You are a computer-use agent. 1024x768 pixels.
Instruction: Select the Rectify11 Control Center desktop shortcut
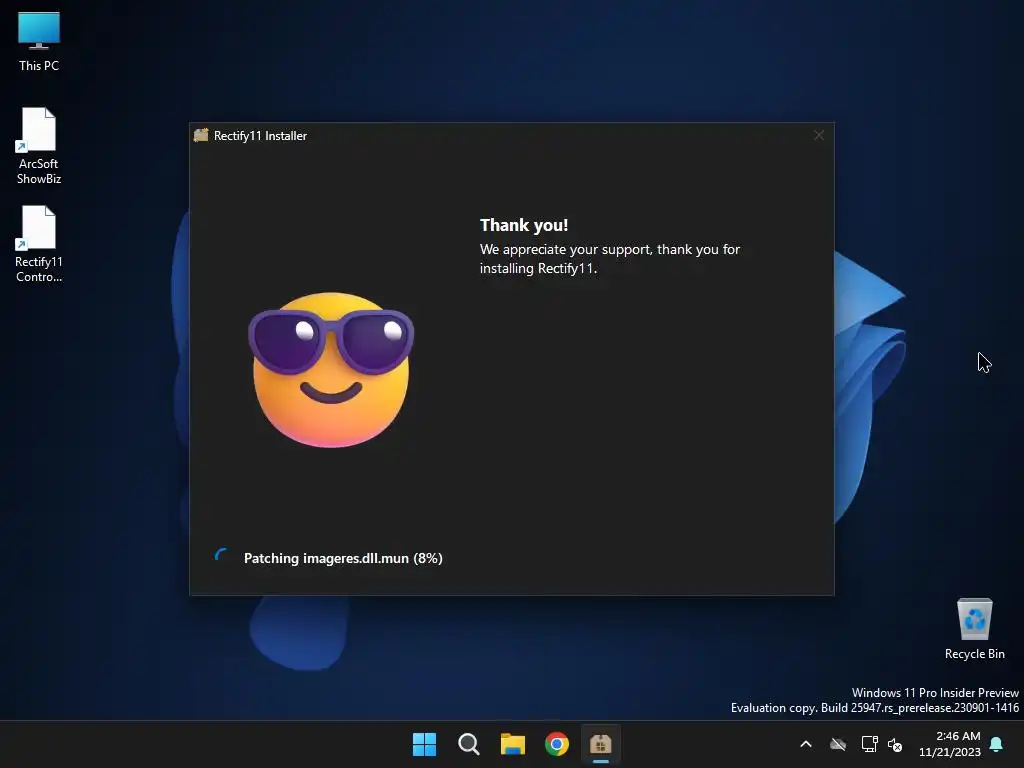tap(39, 244)
